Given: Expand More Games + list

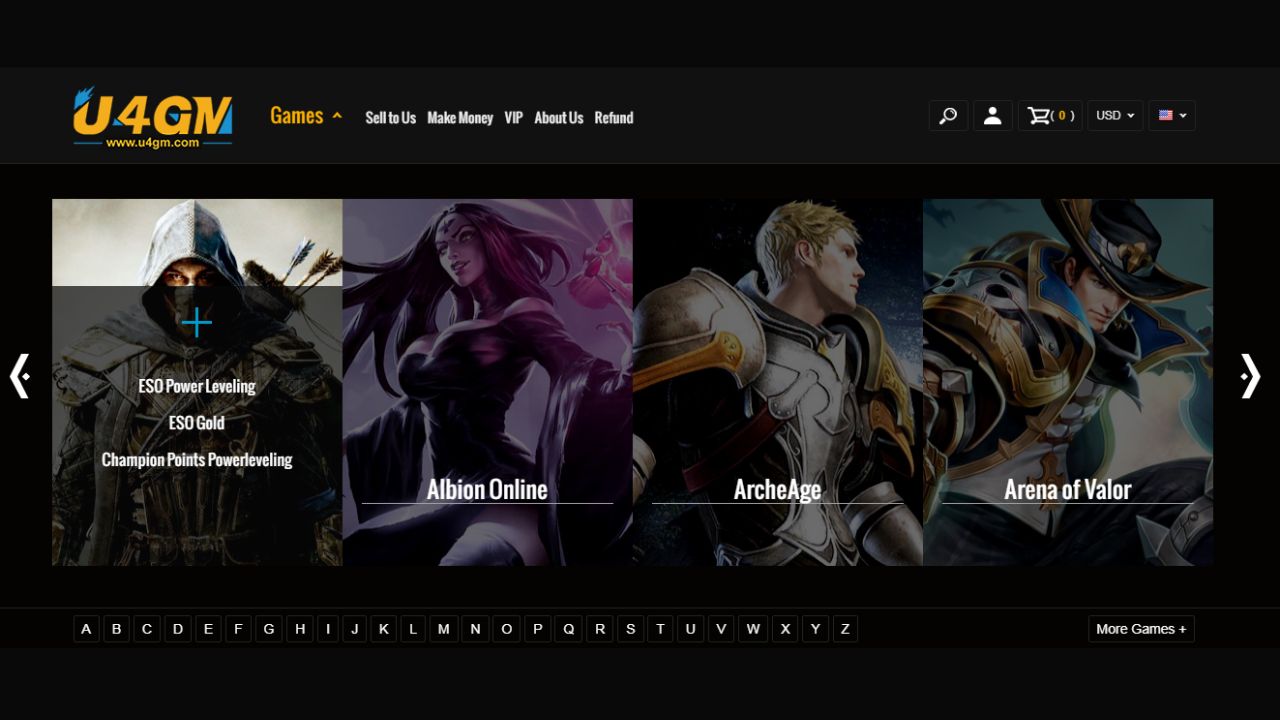Looking at the screenshot, I should pos(1141,629).
